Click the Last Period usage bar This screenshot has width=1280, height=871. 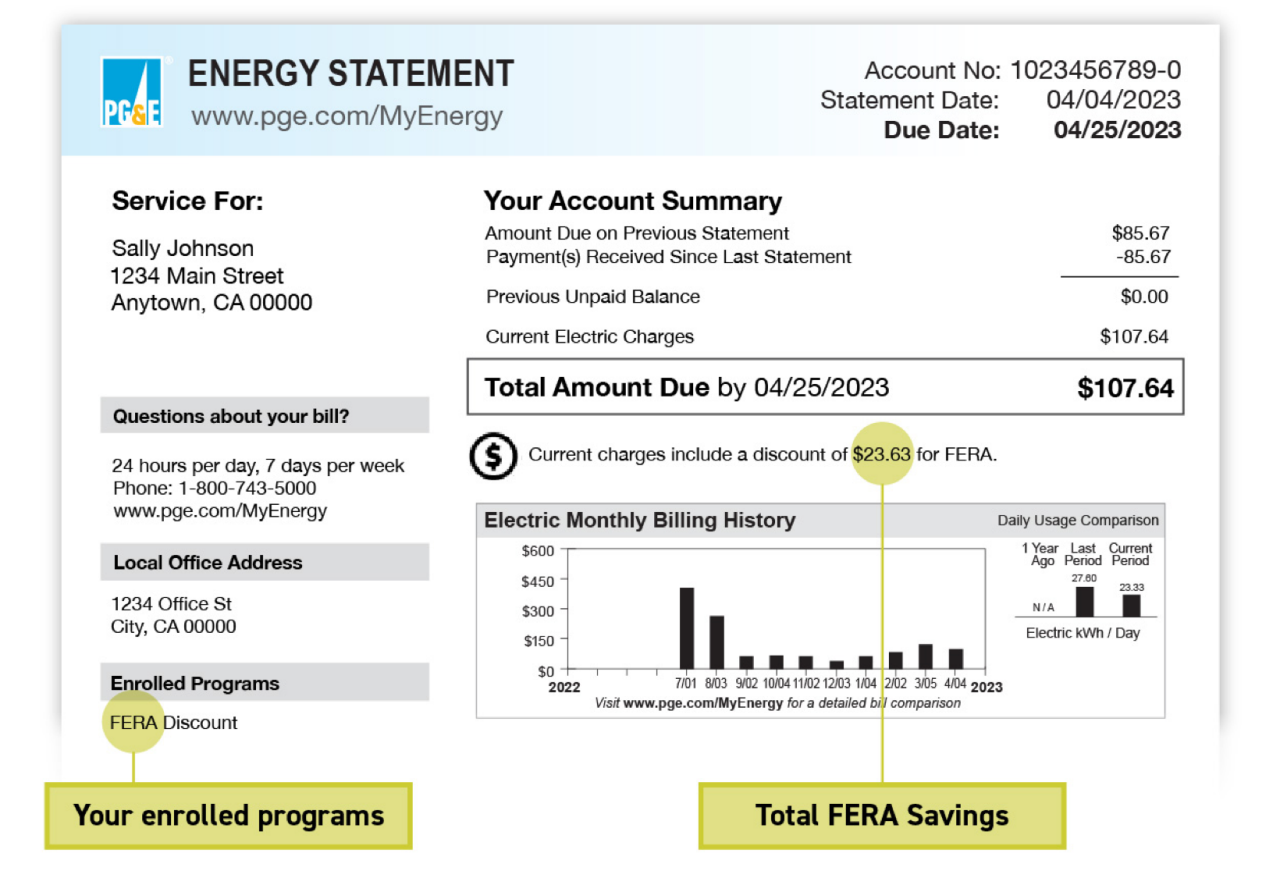point(1084,601)
